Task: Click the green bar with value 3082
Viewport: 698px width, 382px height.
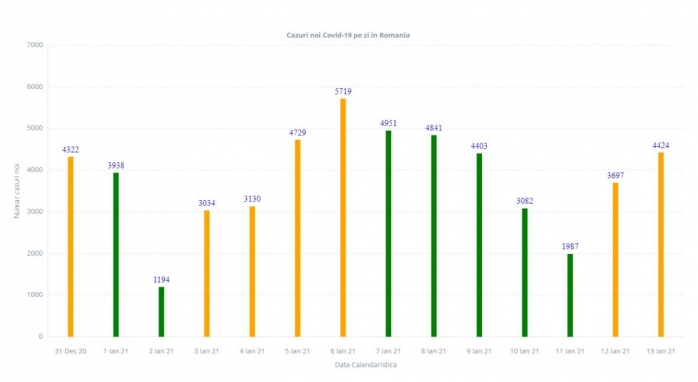Action: tap(524, 272)
